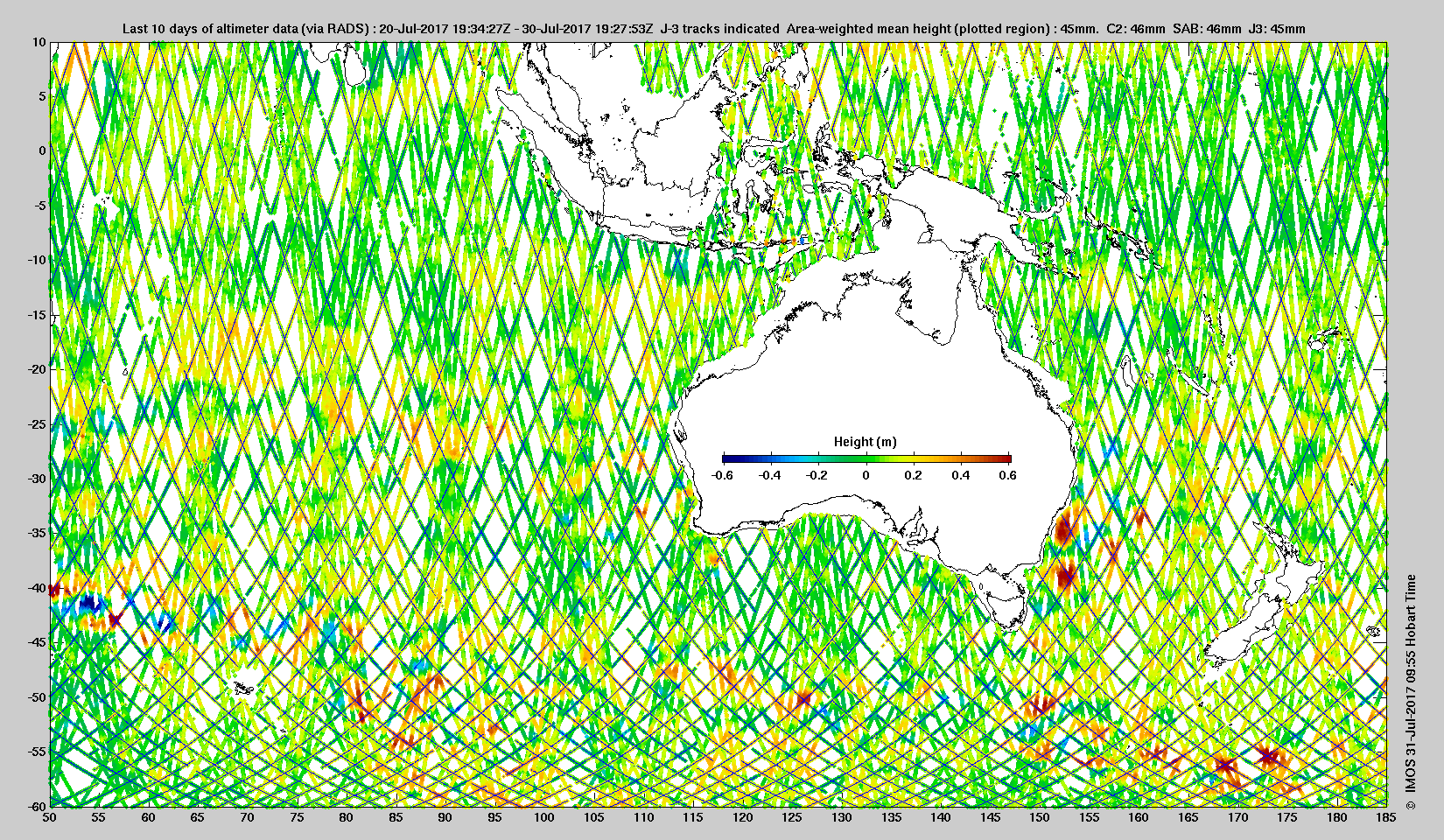Click the colorbar's '0' midpoint label
Screen dimensions: 1444x840
[x=866, y=475]
